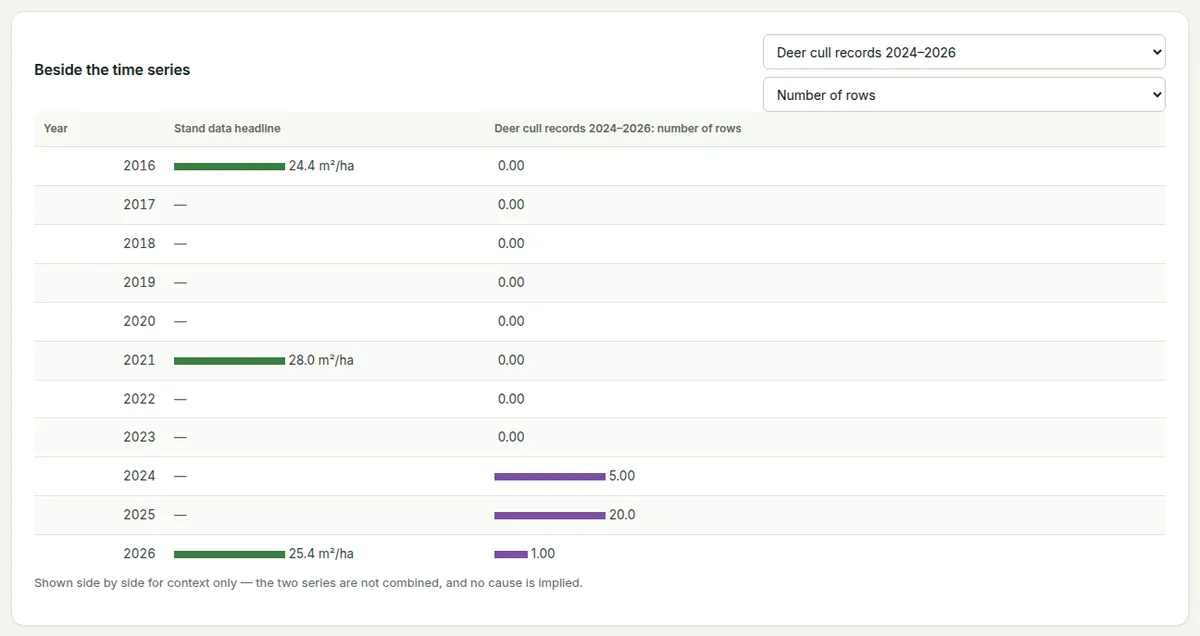Click the Beside the time series heading
Screen dimensions: 1200x636
(112, 70)
